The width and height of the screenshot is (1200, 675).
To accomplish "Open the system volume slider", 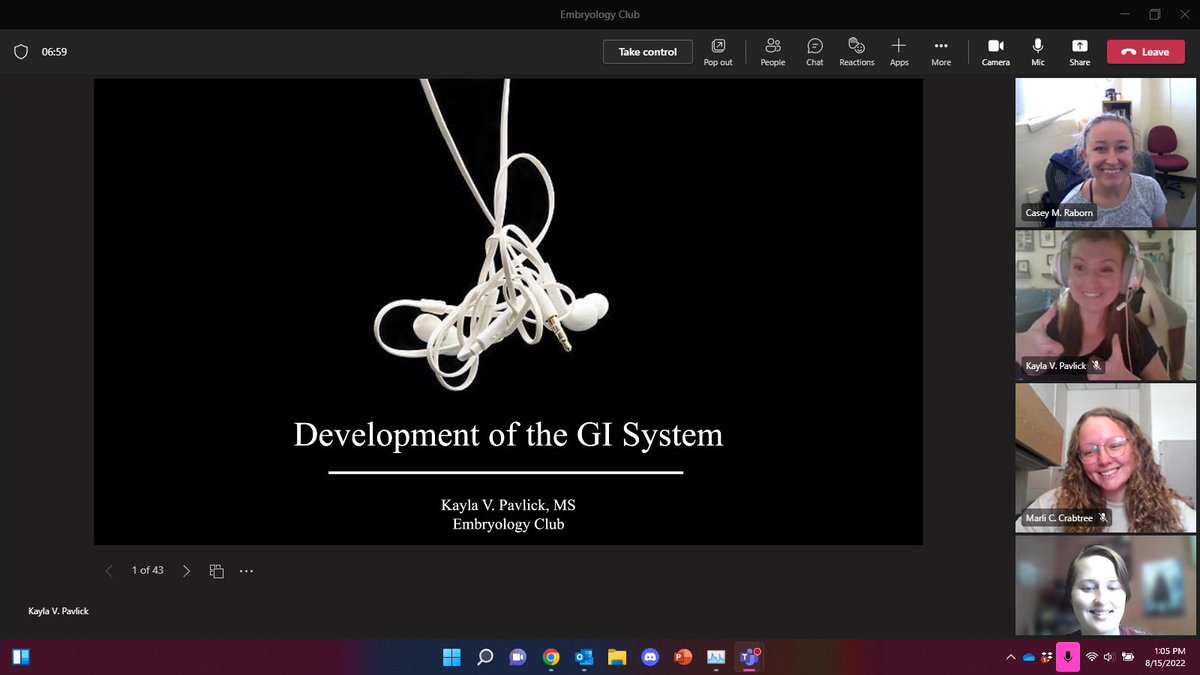I will pos(1110,658).
